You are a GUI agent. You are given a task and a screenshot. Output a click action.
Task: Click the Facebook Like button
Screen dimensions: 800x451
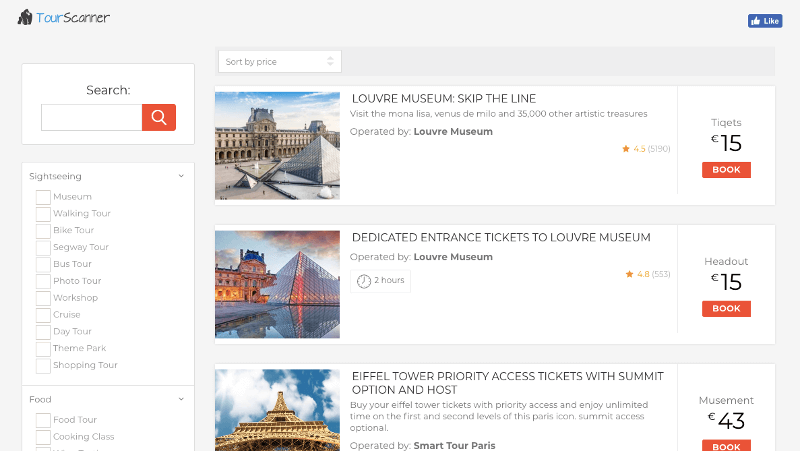point(765,21)
